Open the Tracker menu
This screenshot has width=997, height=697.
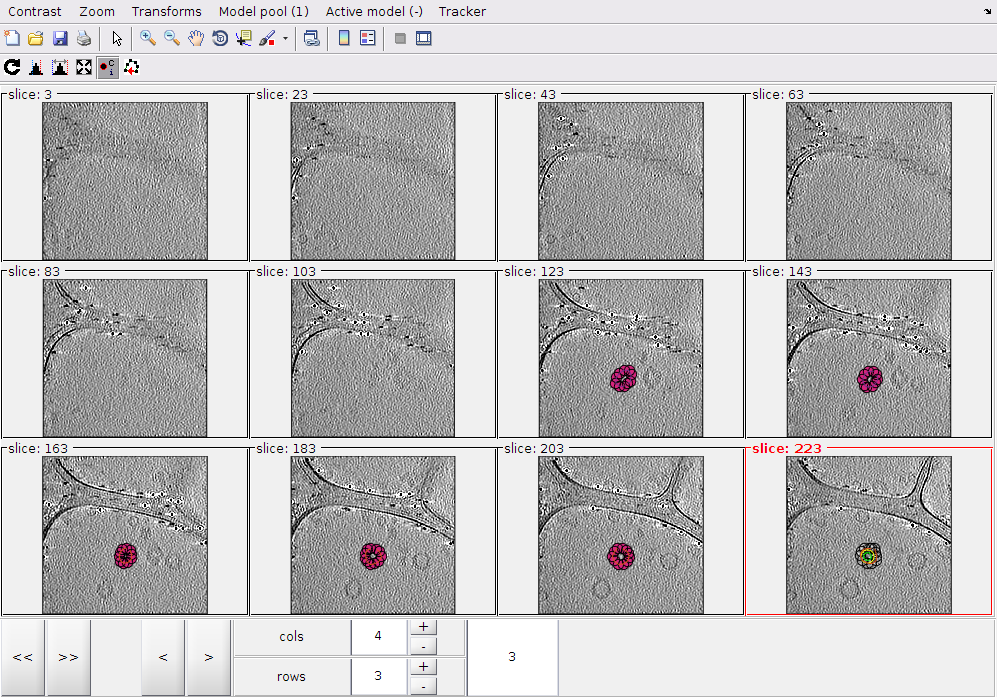click(x=462, y=11)
